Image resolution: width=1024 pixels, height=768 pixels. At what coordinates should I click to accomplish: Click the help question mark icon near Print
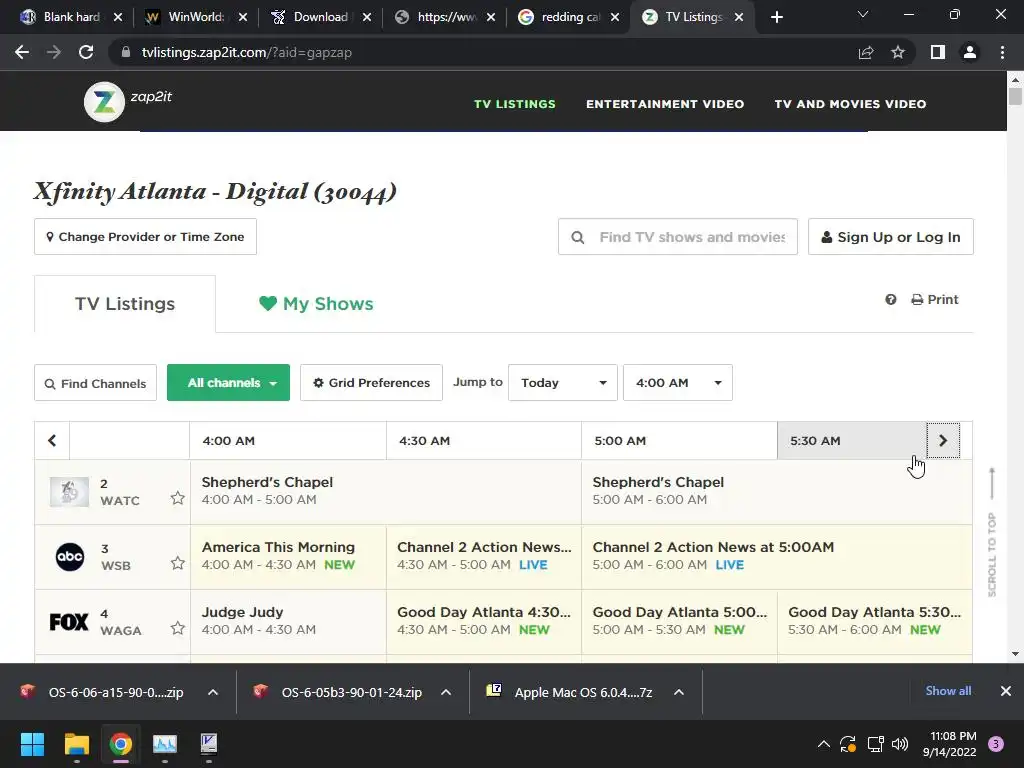891,299
